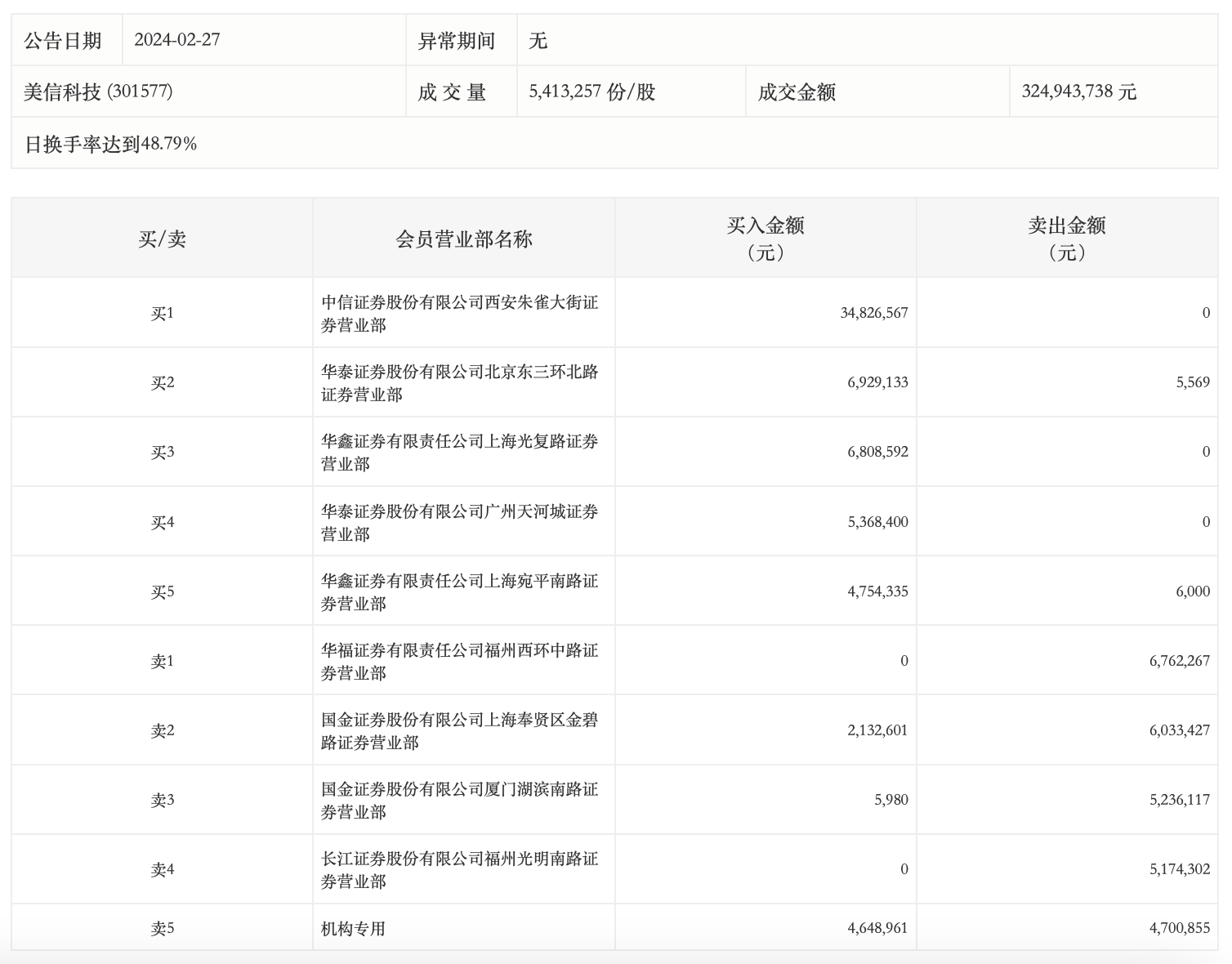
Task: Select the announcement date 2024-02-27
Action: (177, 40)
